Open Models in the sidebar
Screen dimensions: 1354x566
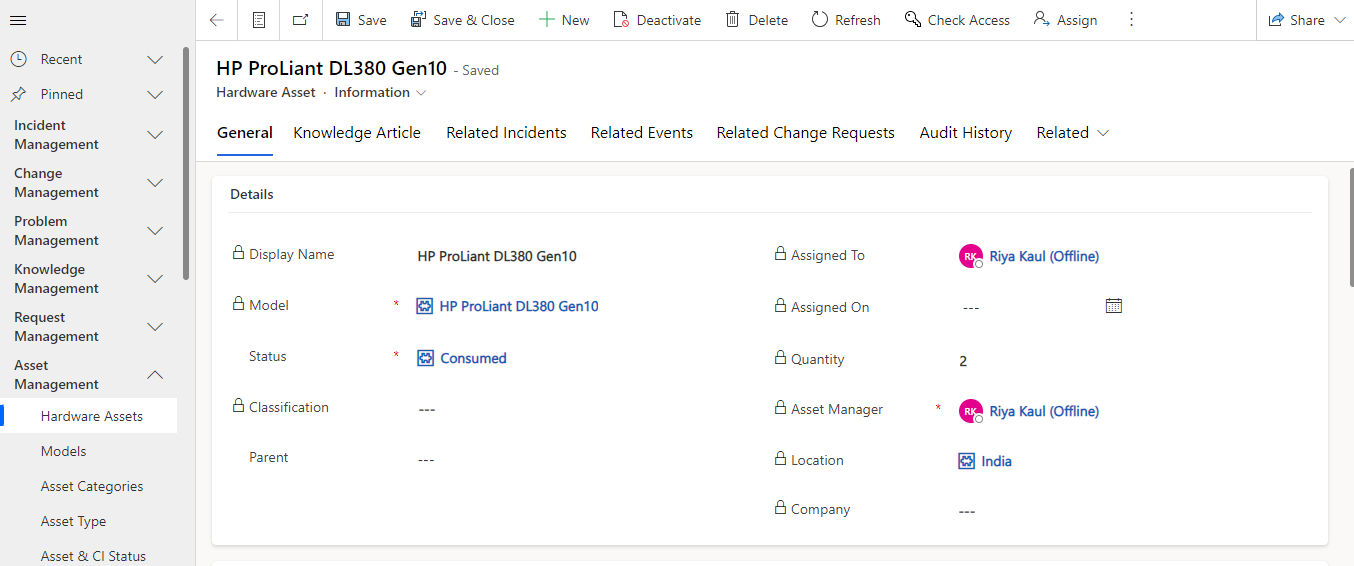coord(64,451)
